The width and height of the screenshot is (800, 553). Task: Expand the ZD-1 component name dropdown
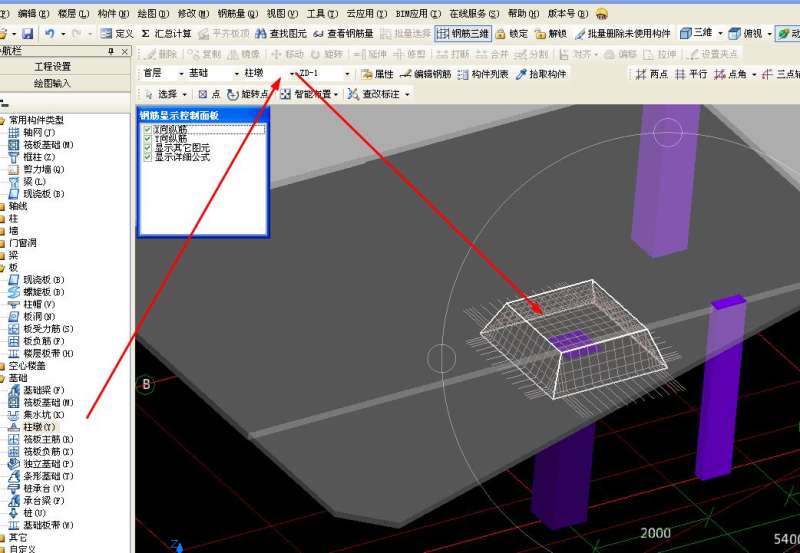347,74
